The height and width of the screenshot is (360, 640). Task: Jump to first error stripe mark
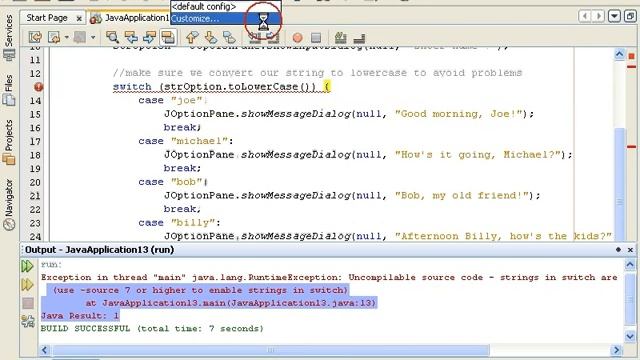631,67
